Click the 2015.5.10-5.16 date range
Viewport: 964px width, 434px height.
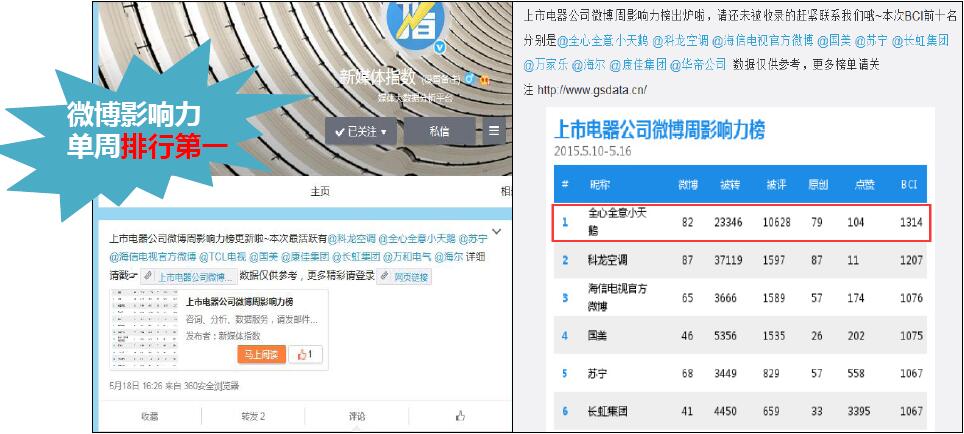pos(593,151)
